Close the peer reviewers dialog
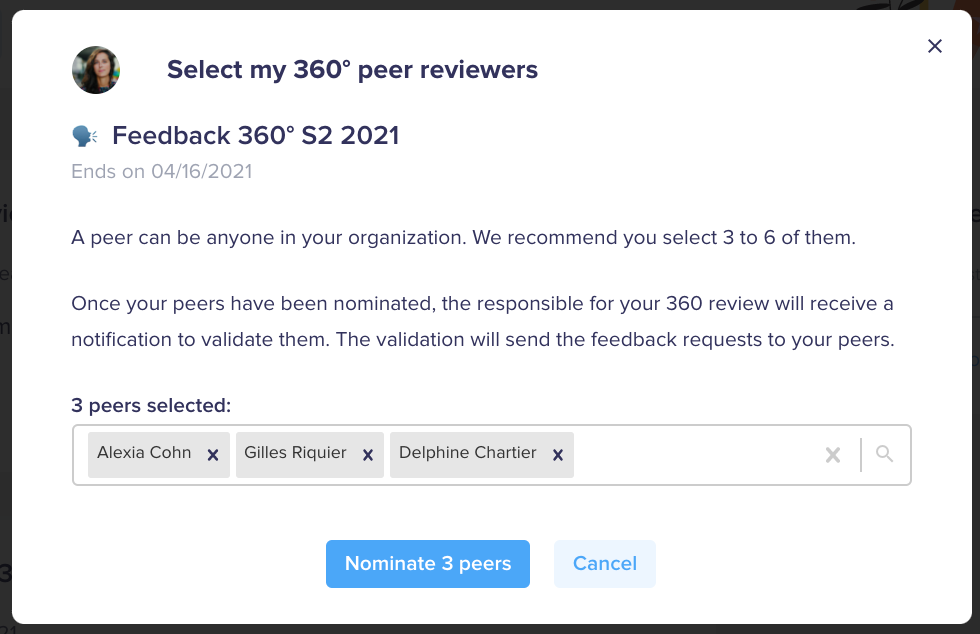The image size is (980, 634). (934, 46)
